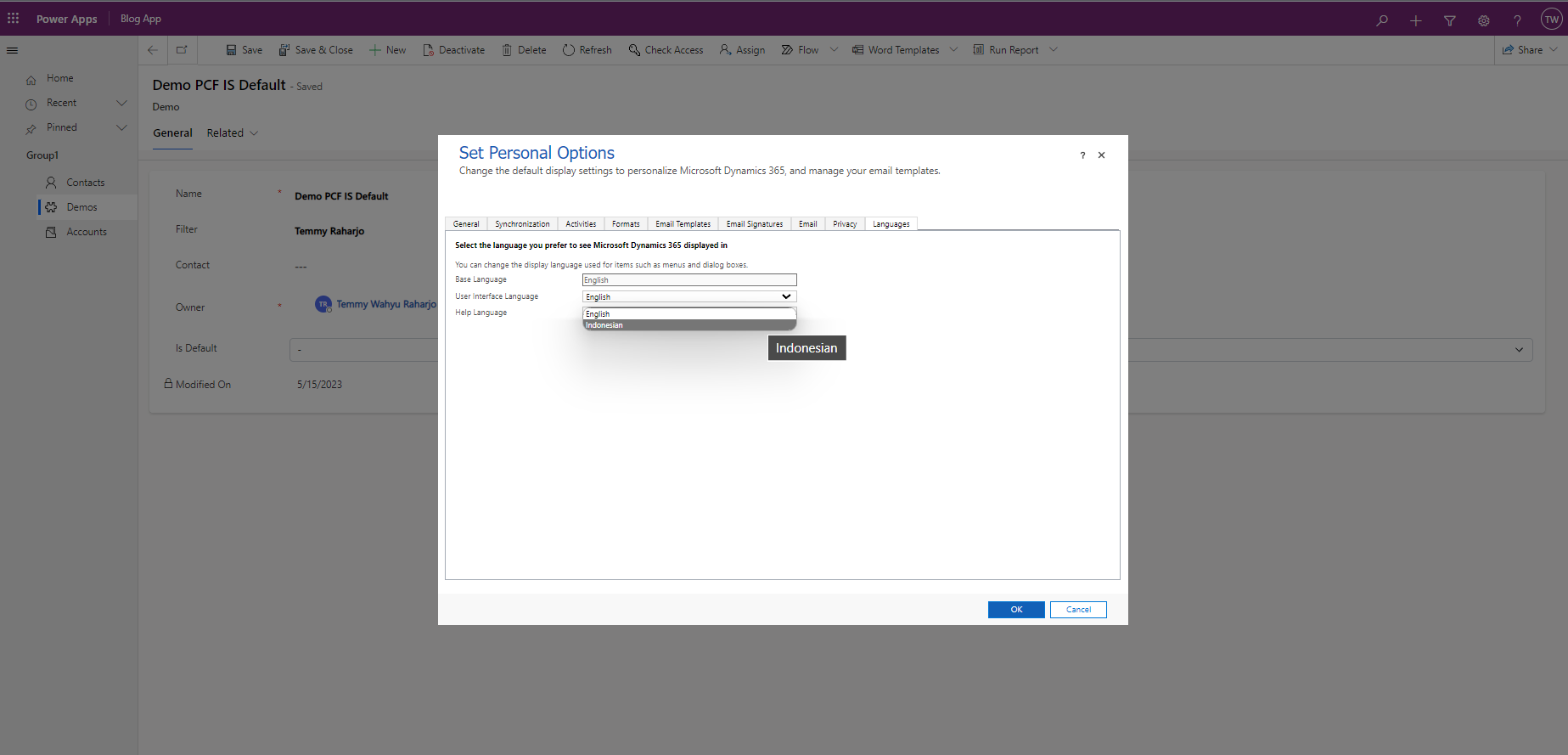Expand the Recent chevron
Screen dimensions: 1568x755
(x=121, y=103)
